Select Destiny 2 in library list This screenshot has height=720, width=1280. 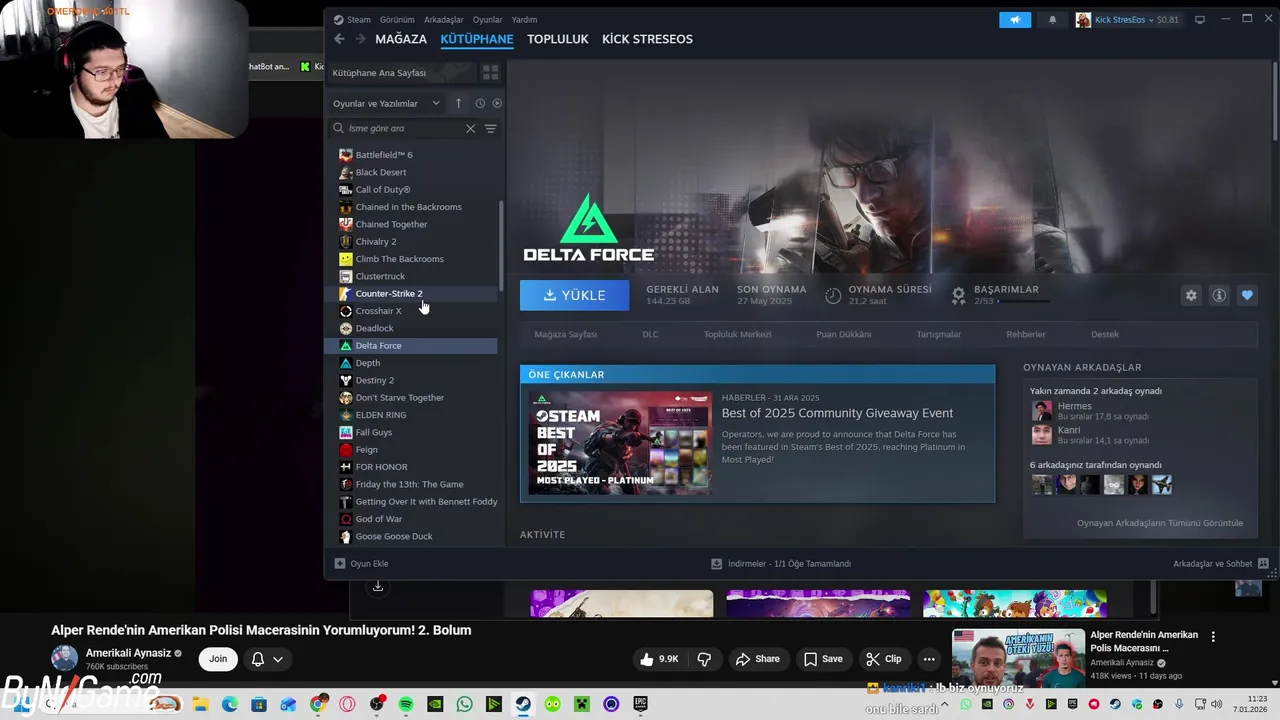pyautogui.click(x=412, y=380)
